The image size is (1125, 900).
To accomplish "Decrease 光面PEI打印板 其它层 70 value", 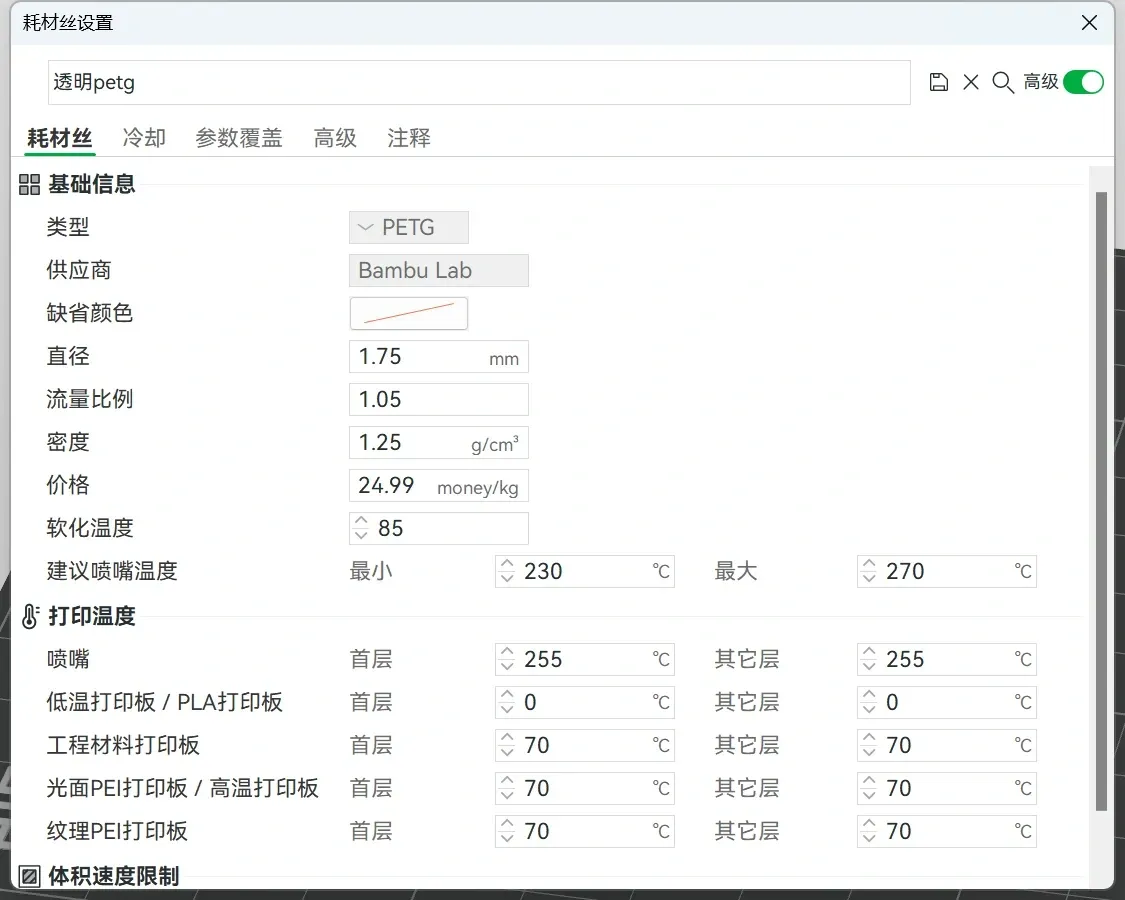I will tap(869, 795).
